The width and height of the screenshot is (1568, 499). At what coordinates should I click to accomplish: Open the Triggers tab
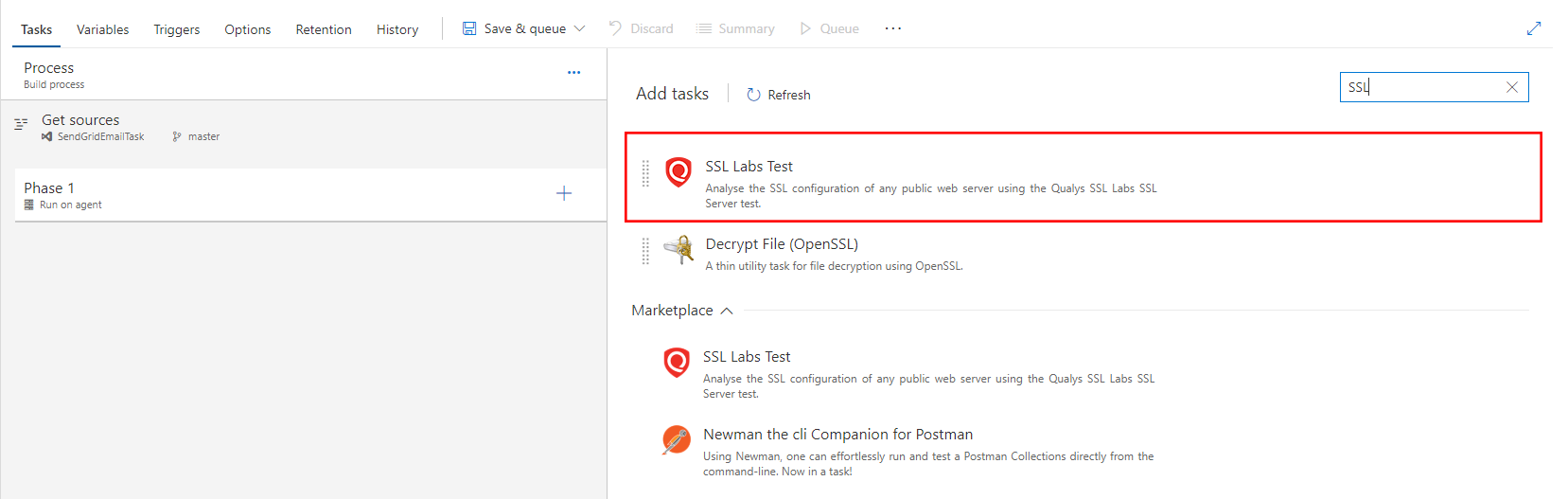point(177,29)
